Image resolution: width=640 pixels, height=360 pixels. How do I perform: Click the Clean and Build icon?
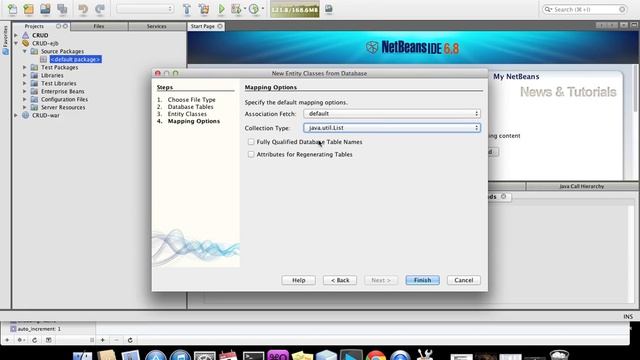pos(204,9)
